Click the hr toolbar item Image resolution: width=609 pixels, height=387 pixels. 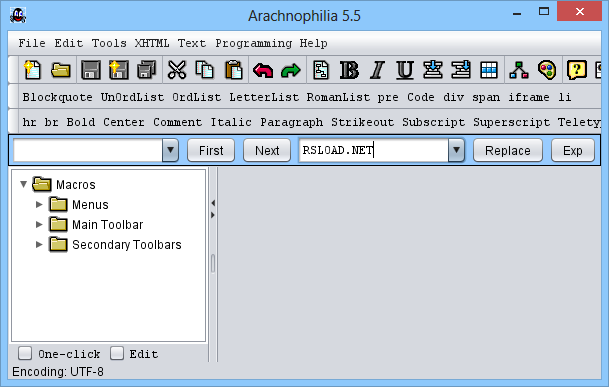(30, 122)
